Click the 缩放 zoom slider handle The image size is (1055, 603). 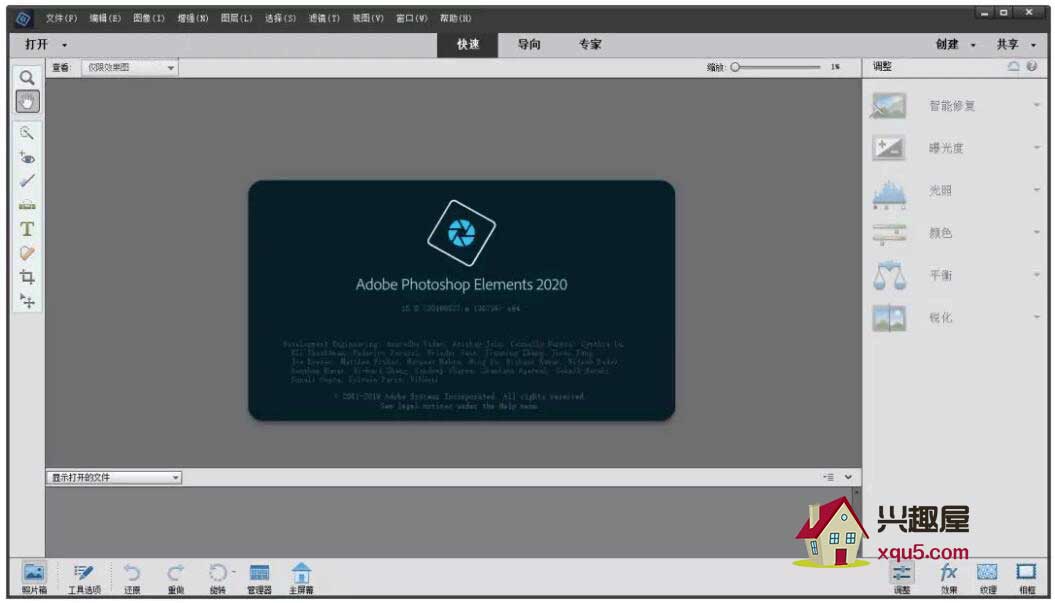pyautogui.click(x=735, y=67)
